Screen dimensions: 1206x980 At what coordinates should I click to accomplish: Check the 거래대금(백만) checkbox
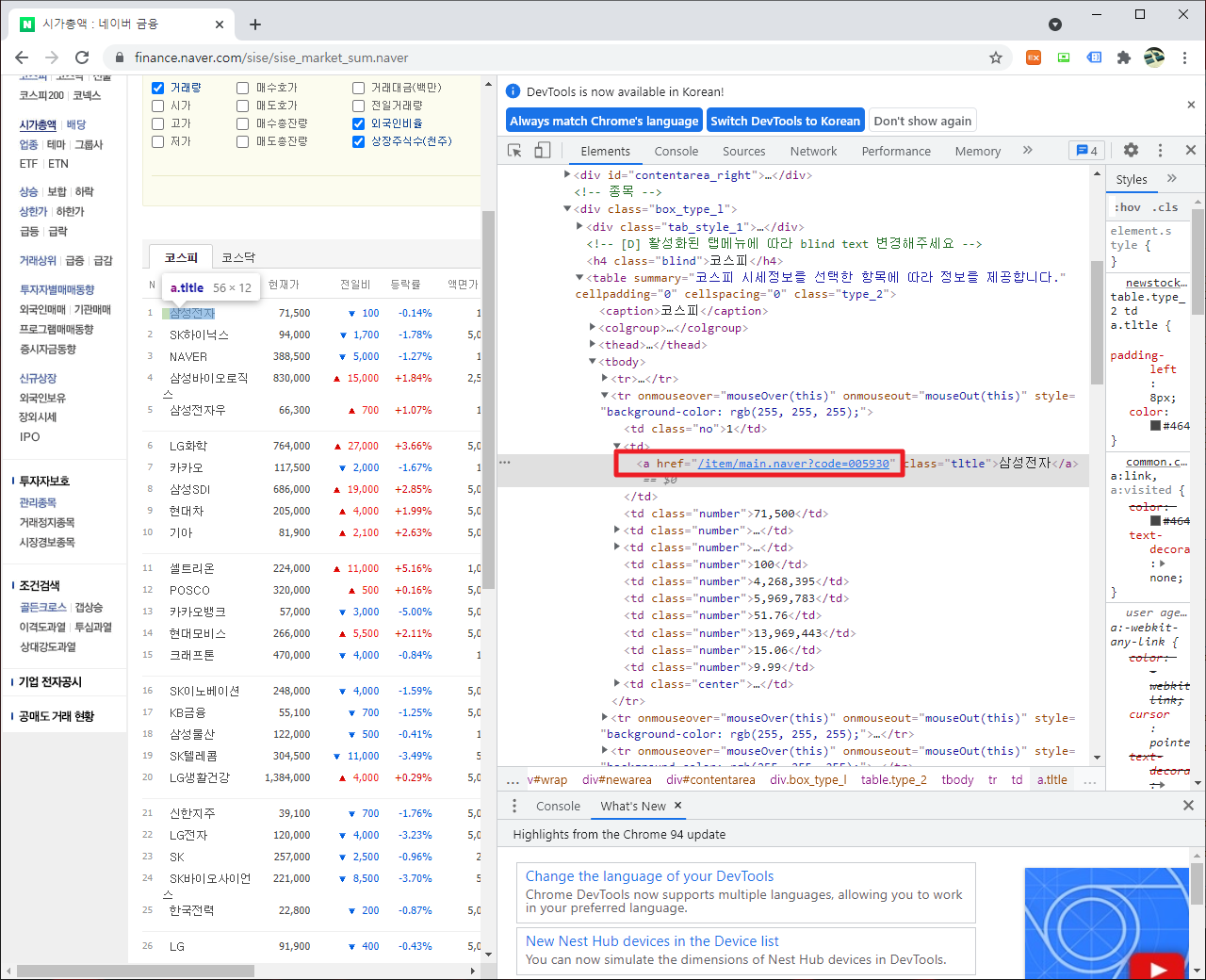point(358,88)
